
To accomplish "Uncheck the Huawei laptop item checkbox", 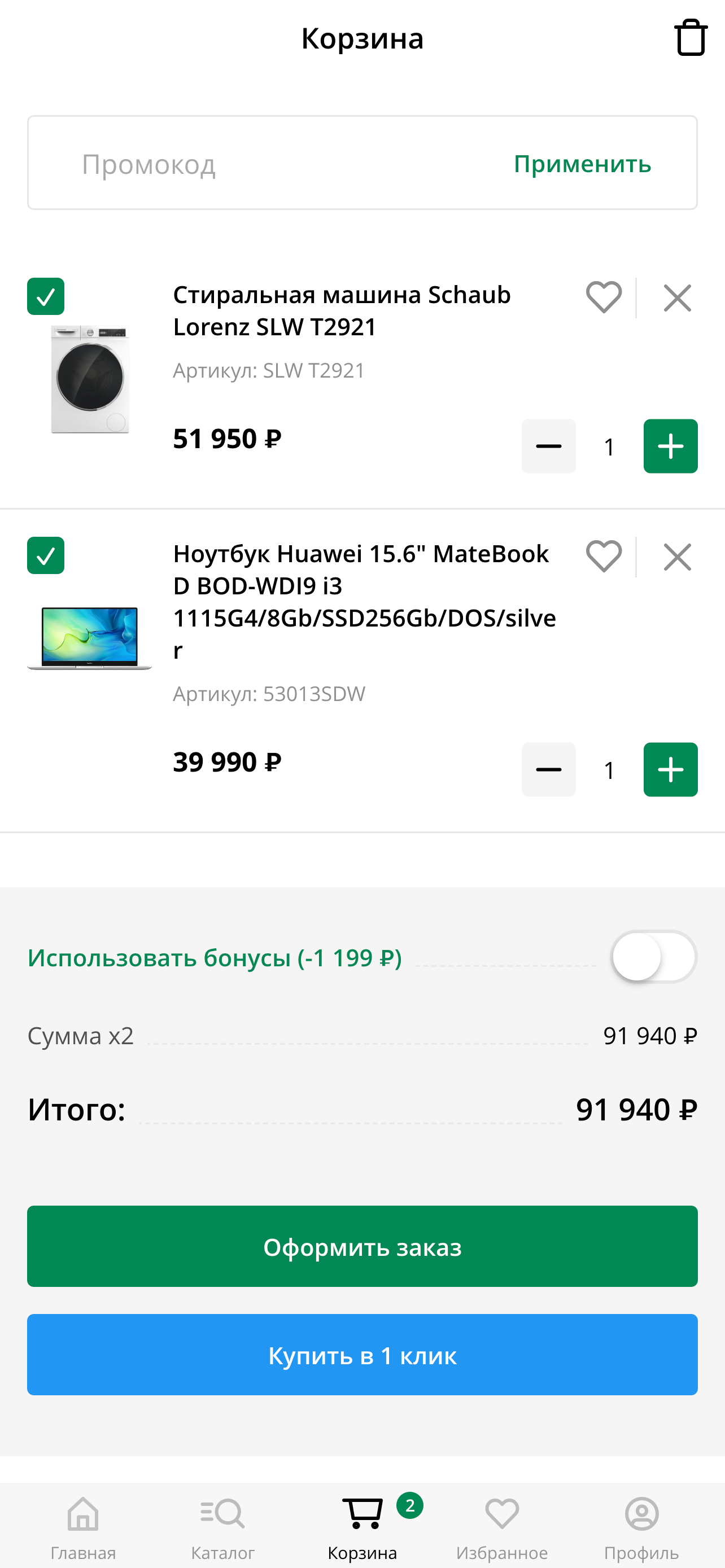I will (x=46, y=555).
